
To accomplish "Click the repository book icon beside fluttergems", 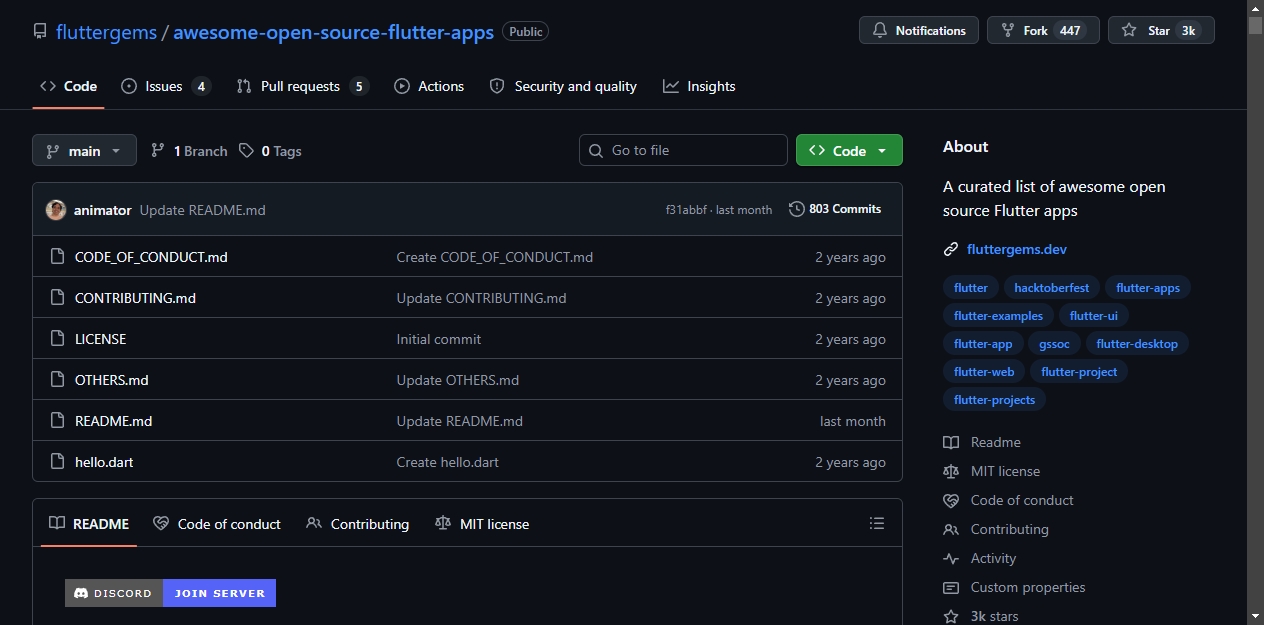I will (x=40, y=32).
